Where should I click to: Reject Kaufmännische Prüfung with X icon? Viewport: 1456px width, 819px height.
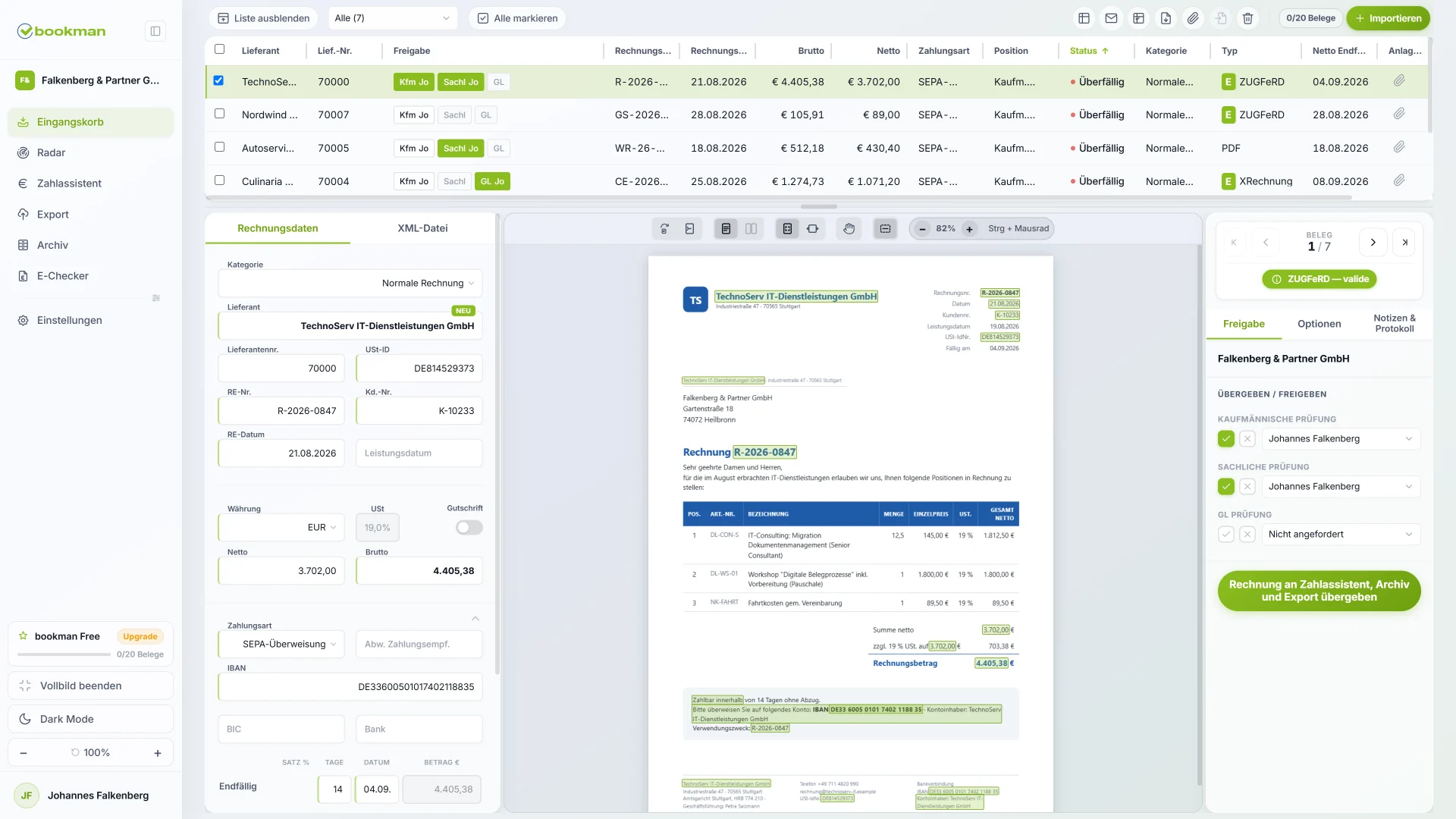tap(1247, 439)
